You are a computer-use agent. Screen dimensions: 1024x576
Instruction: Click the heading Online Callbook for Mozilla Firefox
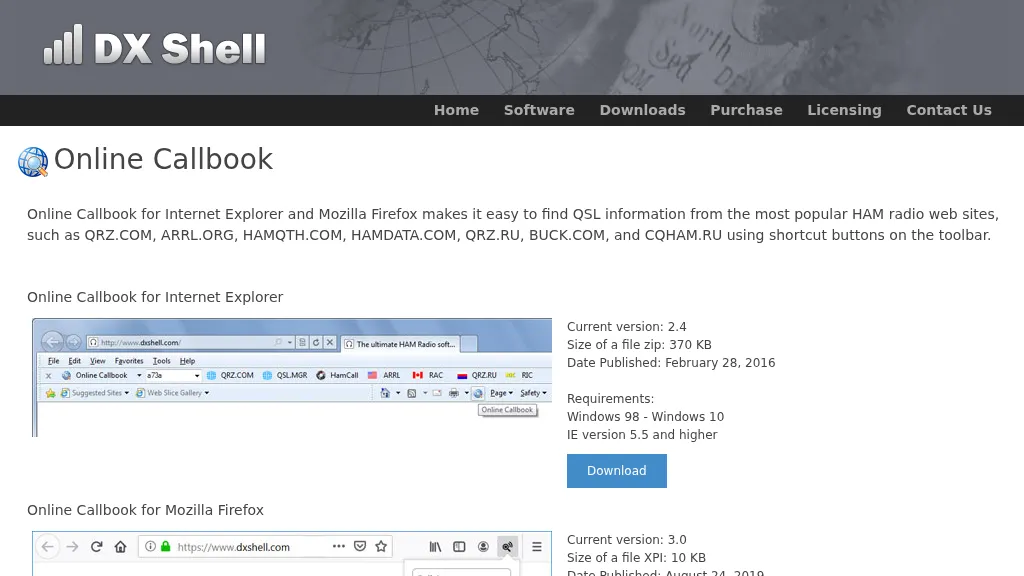pos(145,510)
